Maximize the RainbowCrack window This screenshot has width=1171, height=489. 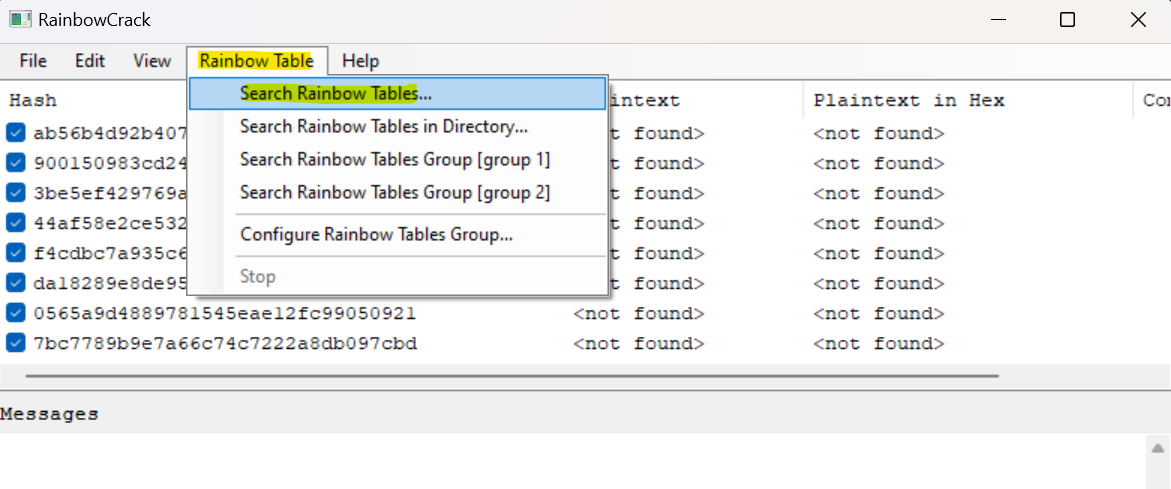point(1067,20)
